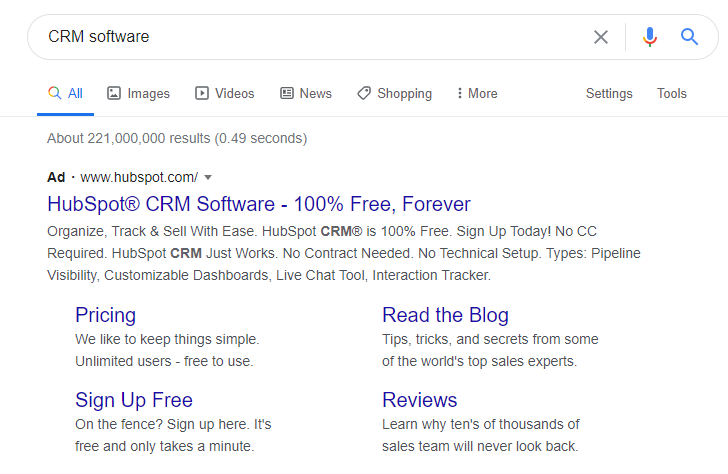Open search Settings
The height and width of the screenshot is (474, 728).
(609, 94)
